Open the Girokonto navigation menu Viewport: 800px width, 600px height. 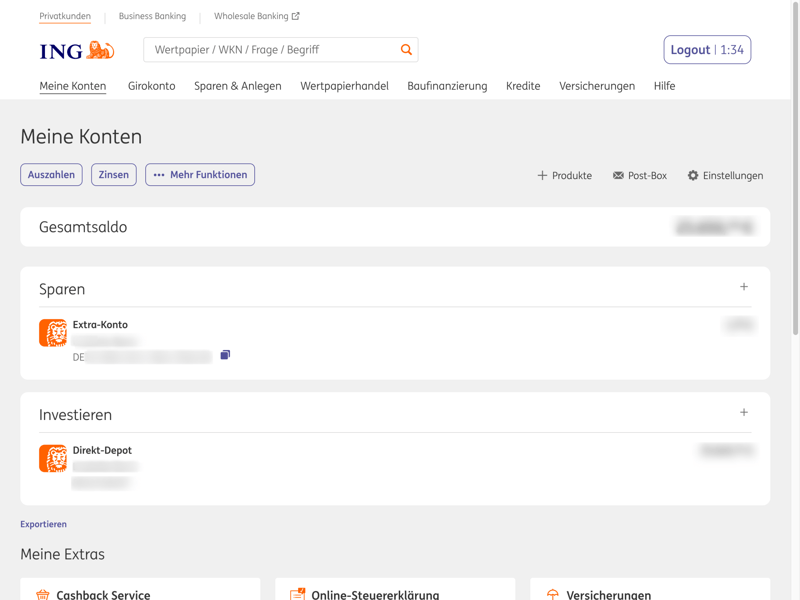click(x=151, y=86)
